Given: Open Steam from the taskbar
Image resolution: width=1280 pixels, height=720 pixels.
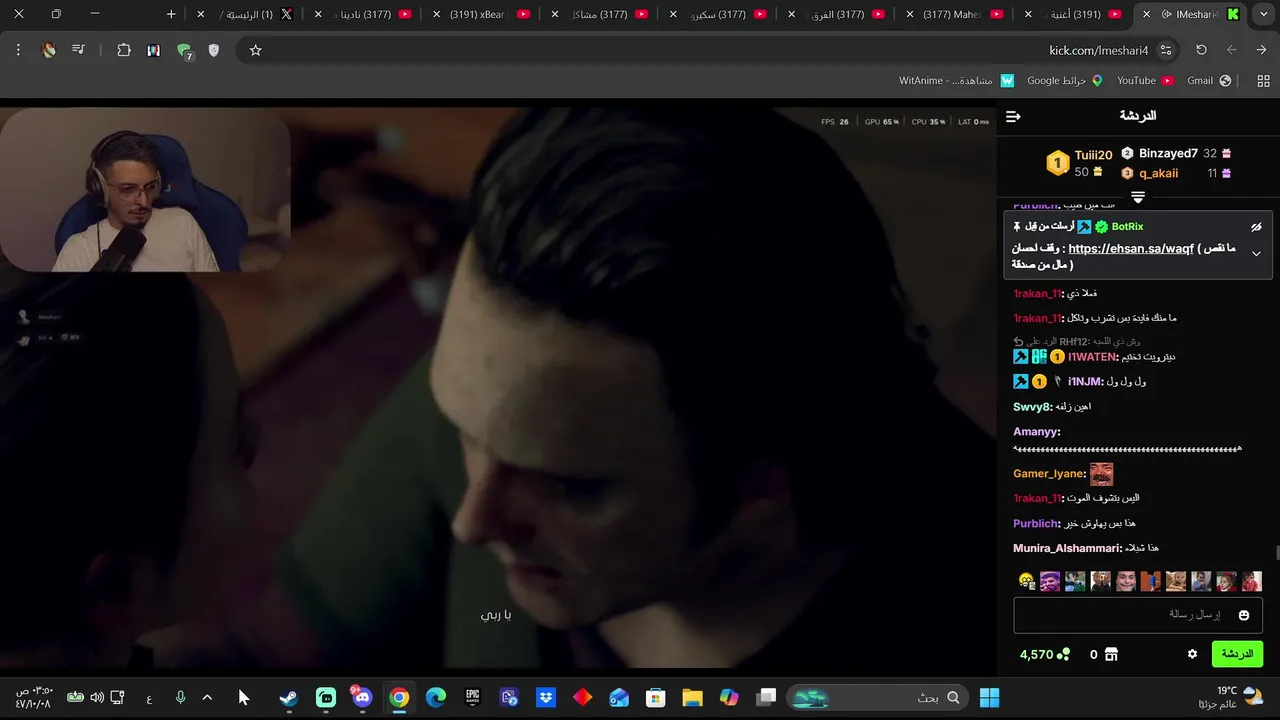Looking at the screenshot, I should tap(289, 697).
